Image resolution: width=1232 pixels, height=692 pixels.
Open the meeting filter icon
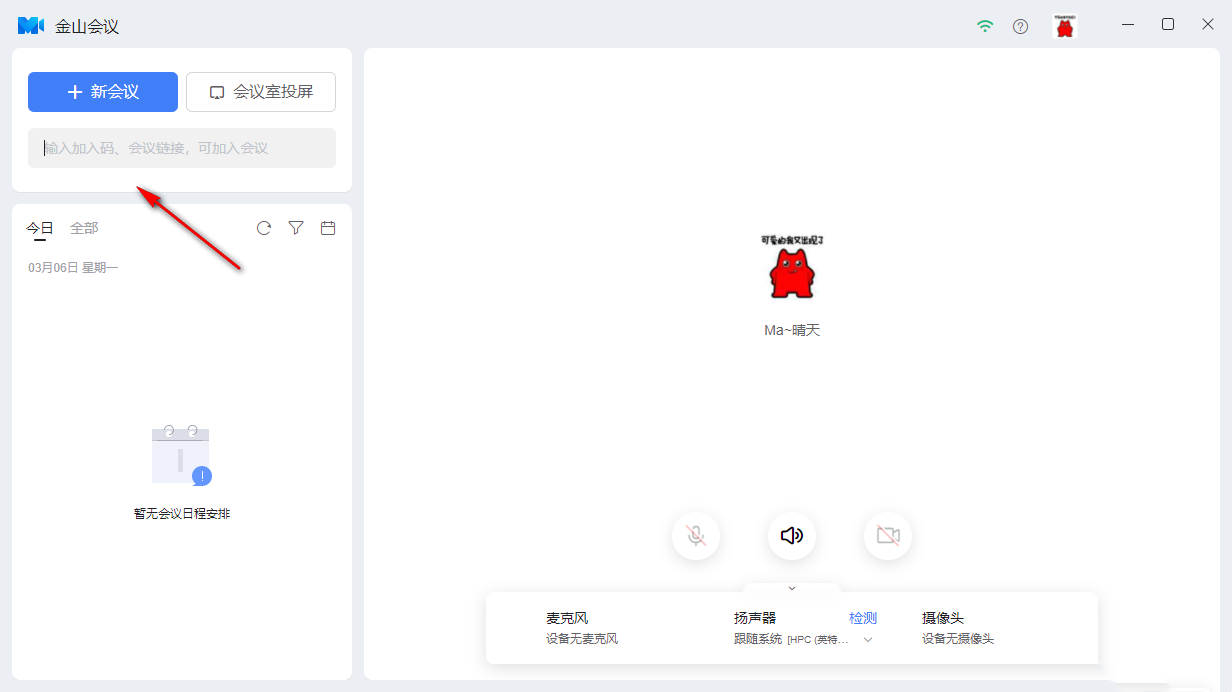click(296, 228)
